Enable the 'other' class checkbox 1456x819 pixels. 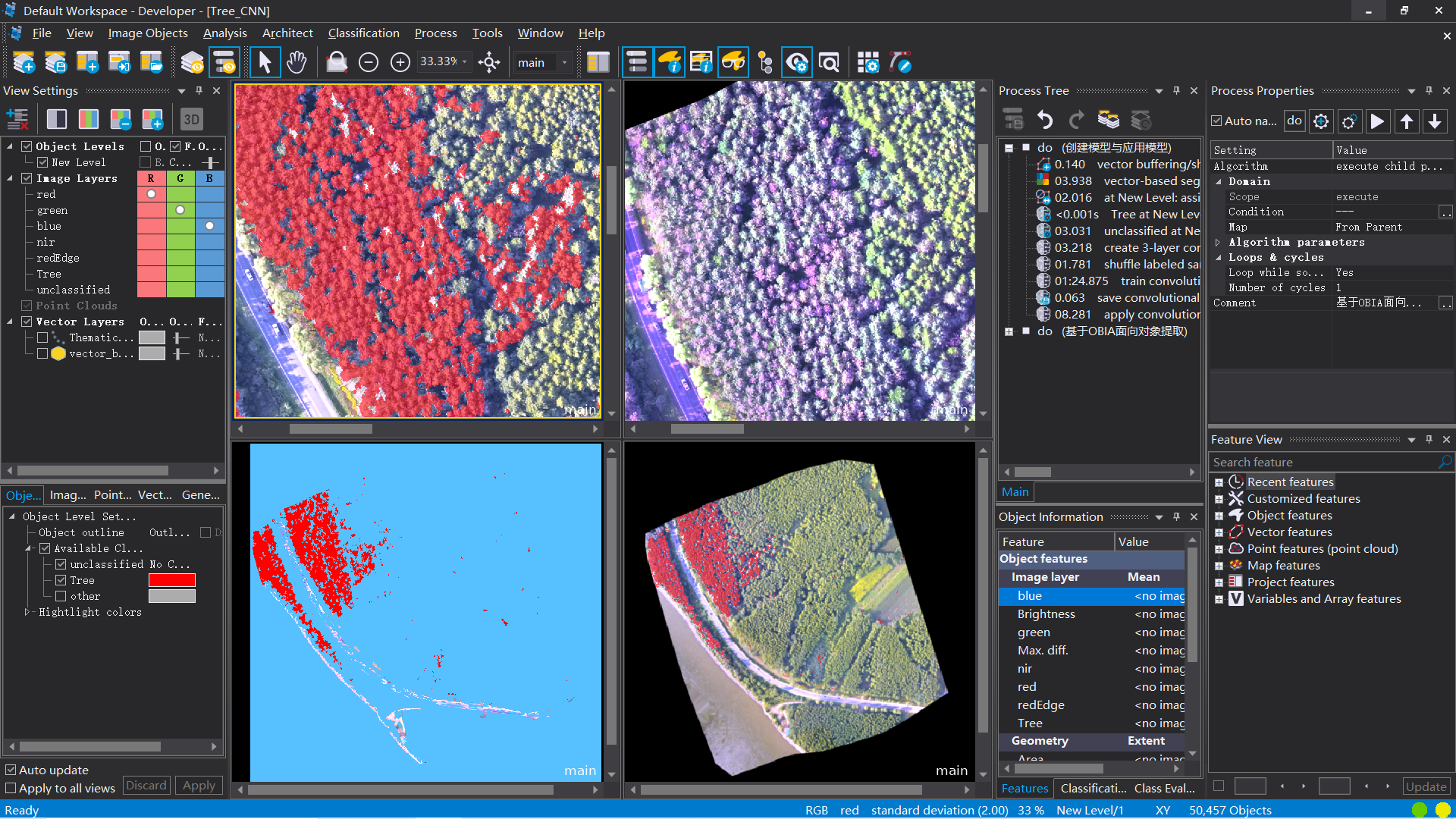[x=61, y=596]
